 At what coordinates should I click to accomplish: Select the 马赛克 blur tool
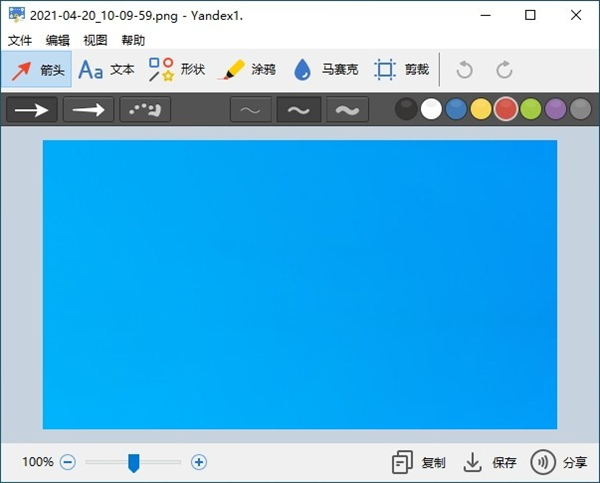(x=325, y=70)
